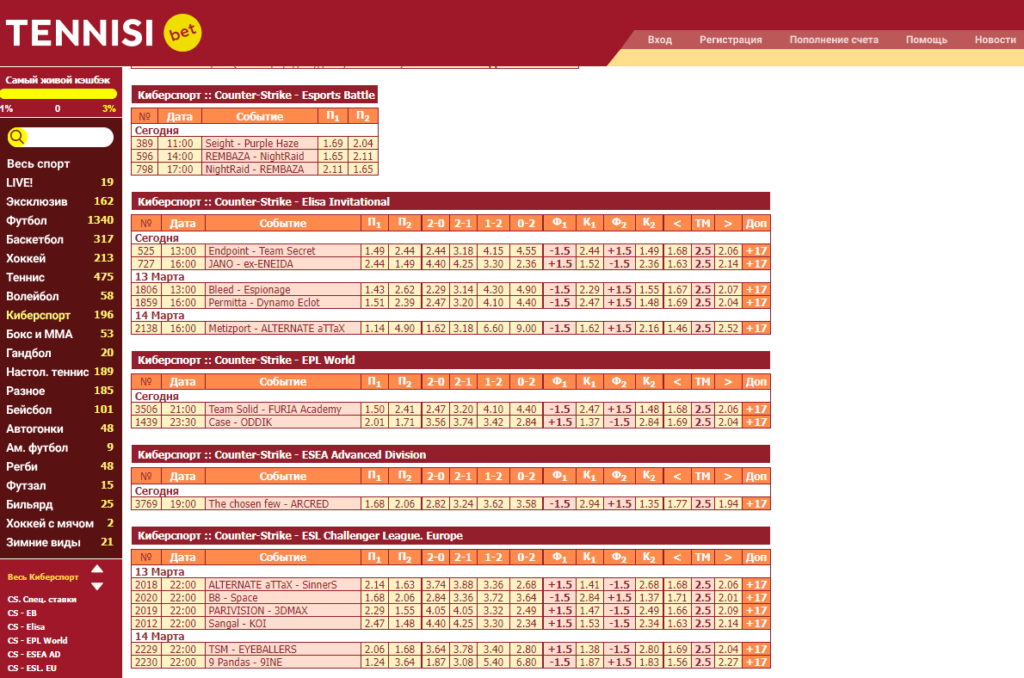Select Весь спорт in sidebar
Screen dimensions: 1024x678
pyautogui.click(x=38, y=164)
